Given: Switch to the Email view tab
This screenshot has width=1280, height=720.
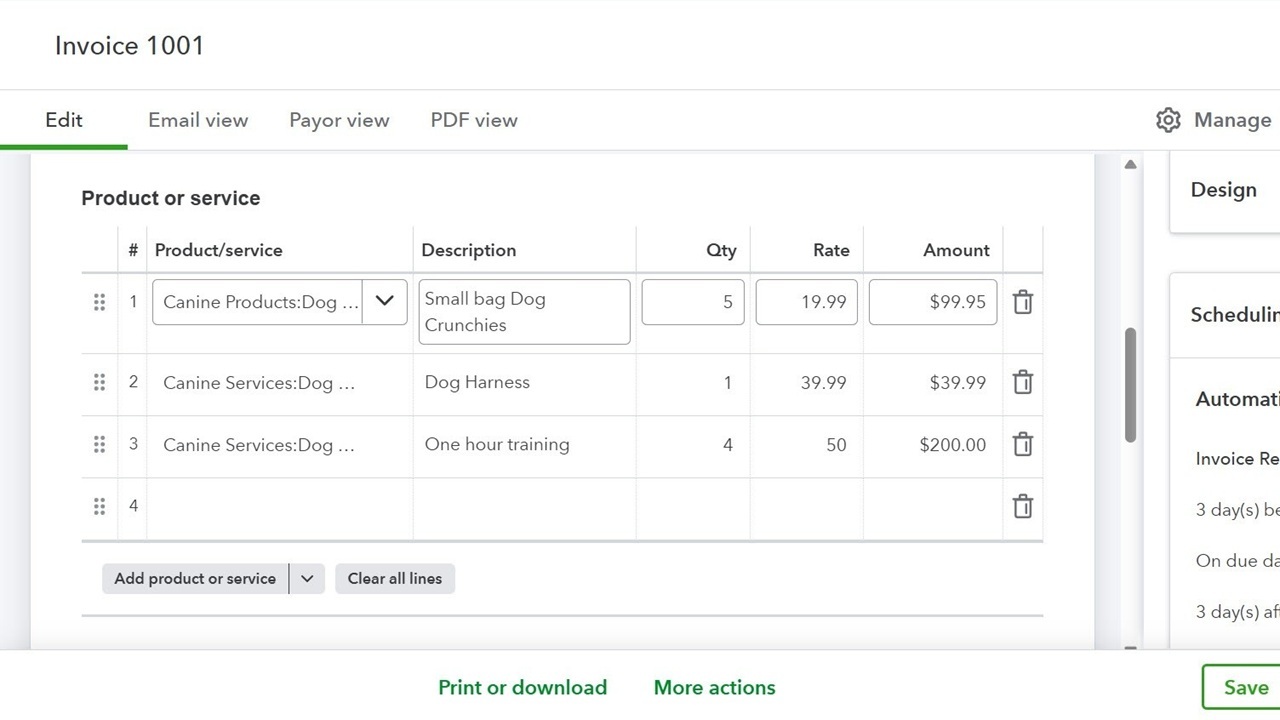Looking at the screenshot, I should [197, 120].
